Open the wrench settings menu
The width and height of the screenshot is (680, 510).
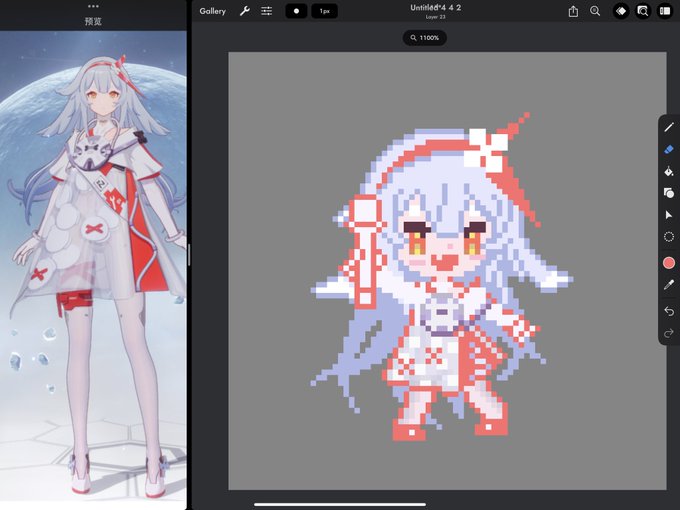(245, 11)
